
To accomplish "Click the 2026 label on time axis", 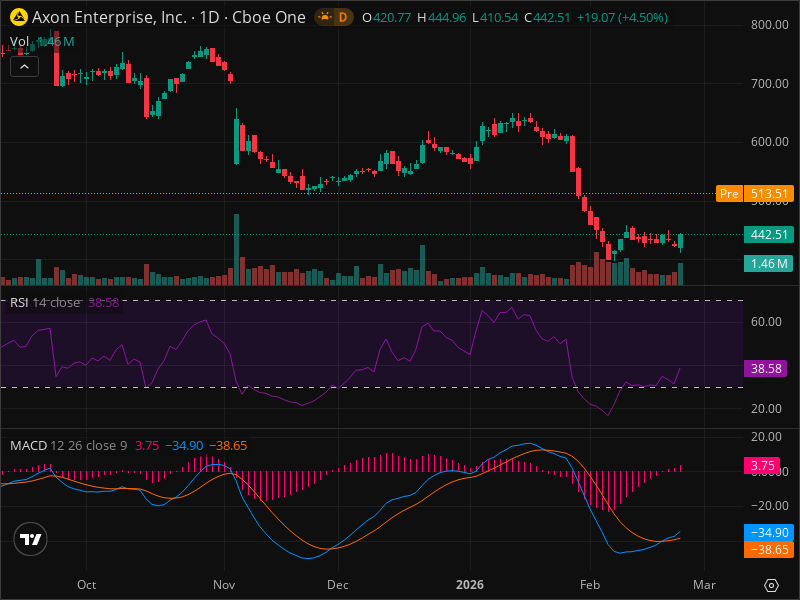I will pyautogui.click(x=470, y=585).
